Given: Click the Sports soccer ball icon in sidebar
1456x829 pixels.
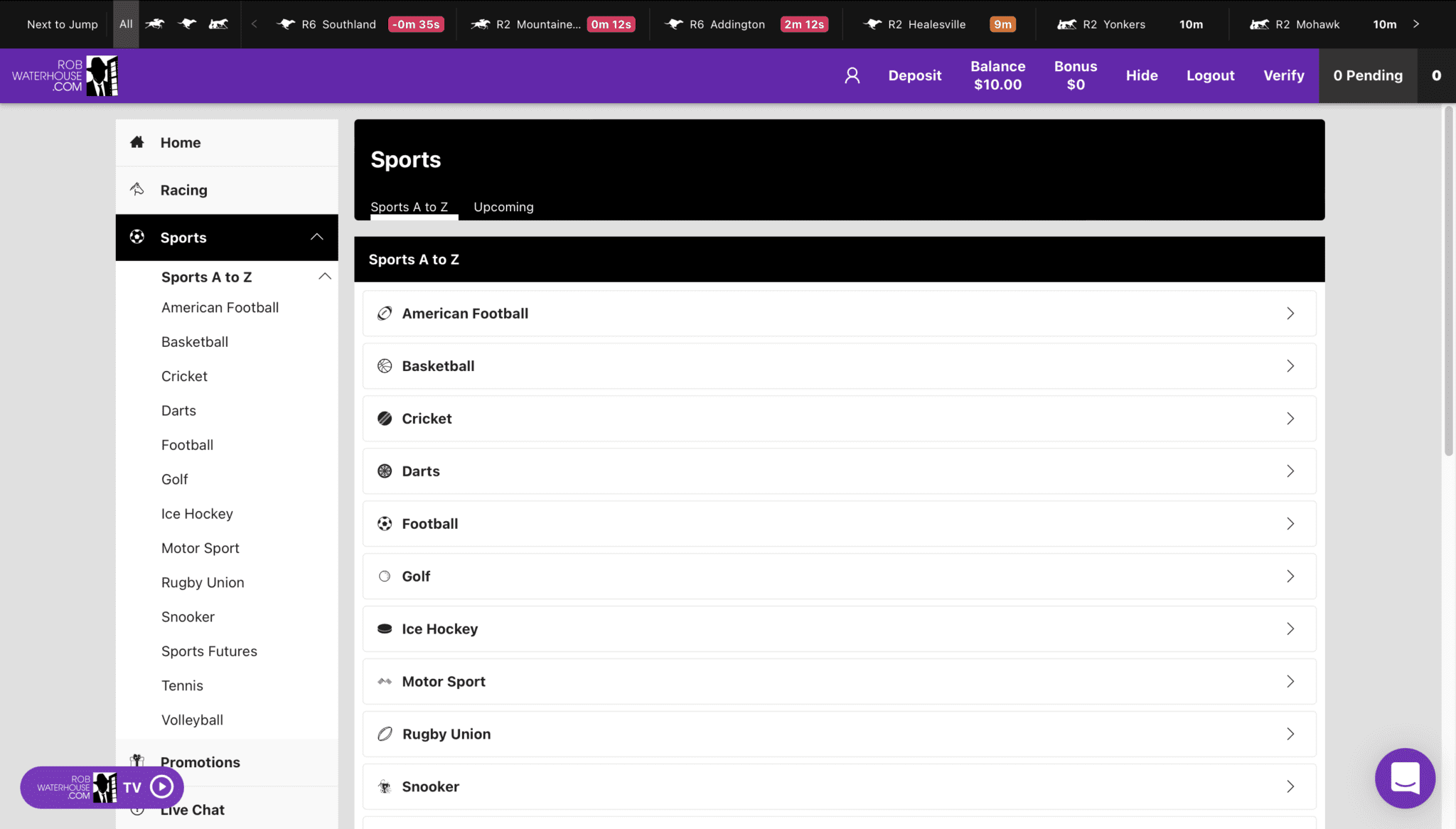Looking at the screenshot, I should pos(137,237).
